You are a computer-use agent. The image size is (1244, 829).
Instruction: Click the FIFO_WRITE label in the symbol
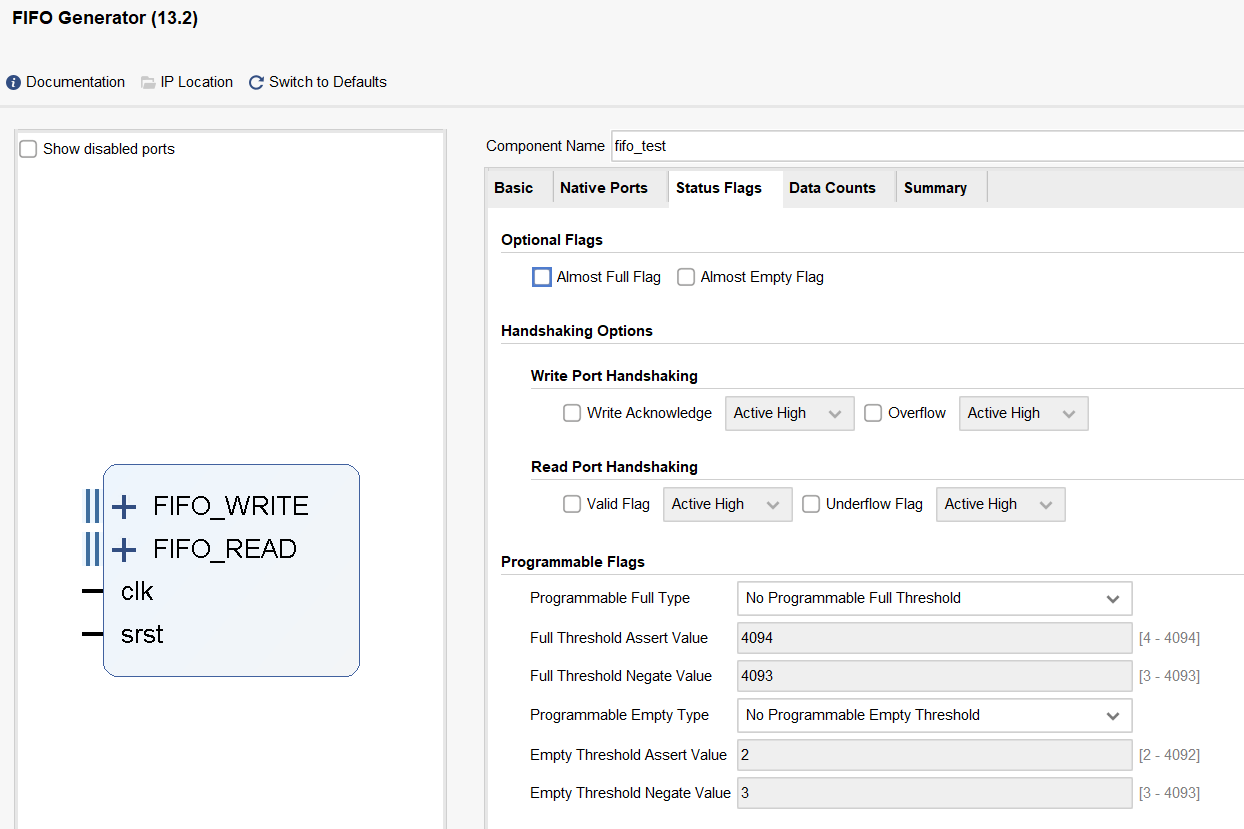coord(231,507)
